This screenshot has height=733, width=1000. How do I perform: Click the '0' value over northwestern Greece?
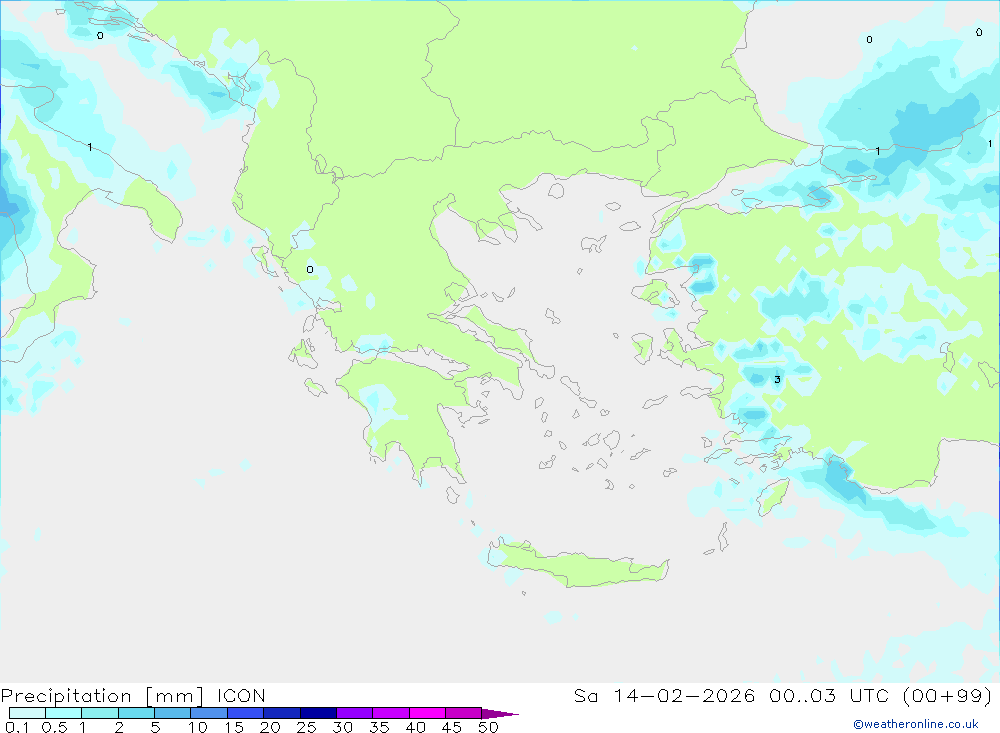coord(310,269)
